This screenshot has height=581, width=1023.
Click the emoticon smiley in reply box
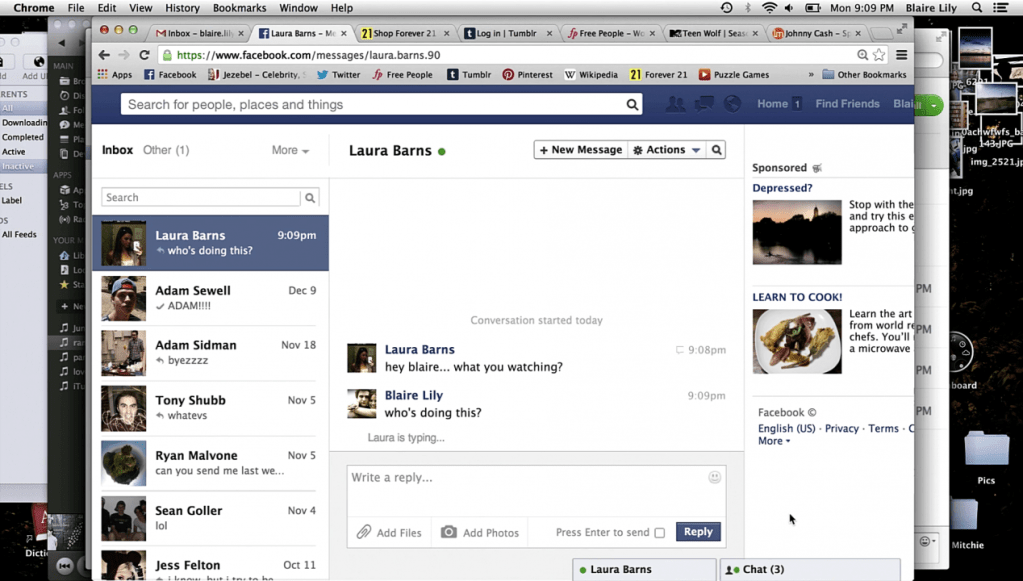pyautogui.click(x=714, y=478)
